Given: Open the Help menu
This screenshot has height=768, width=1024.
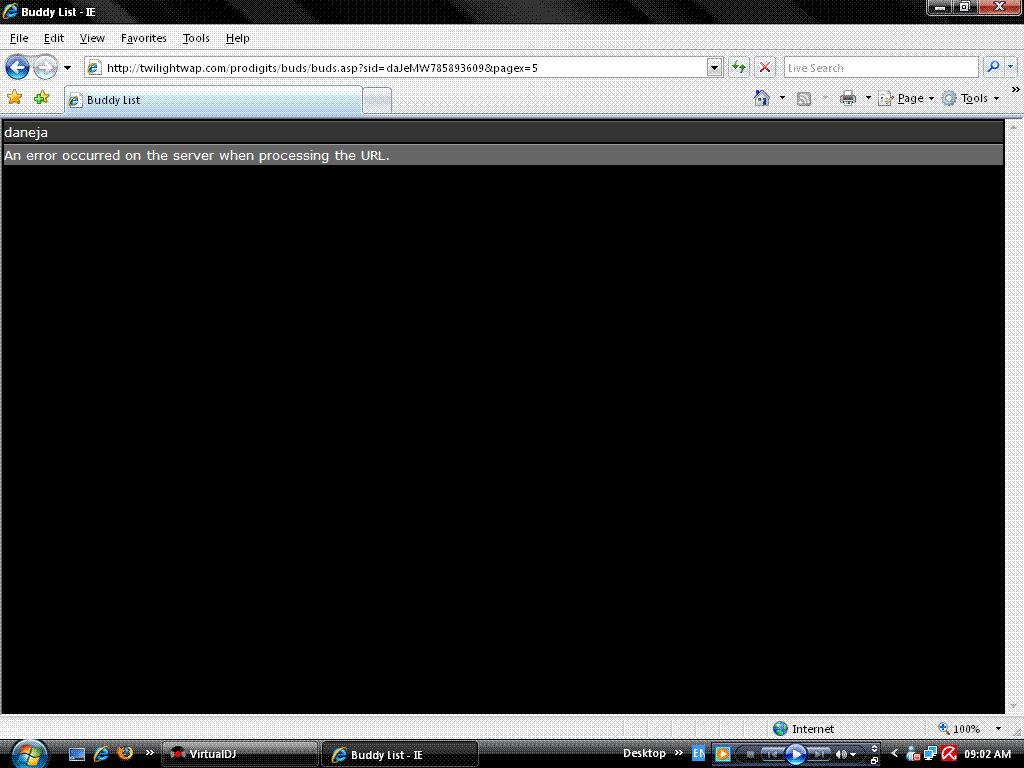Looking at the screenshot, I should tap(238, 38).
